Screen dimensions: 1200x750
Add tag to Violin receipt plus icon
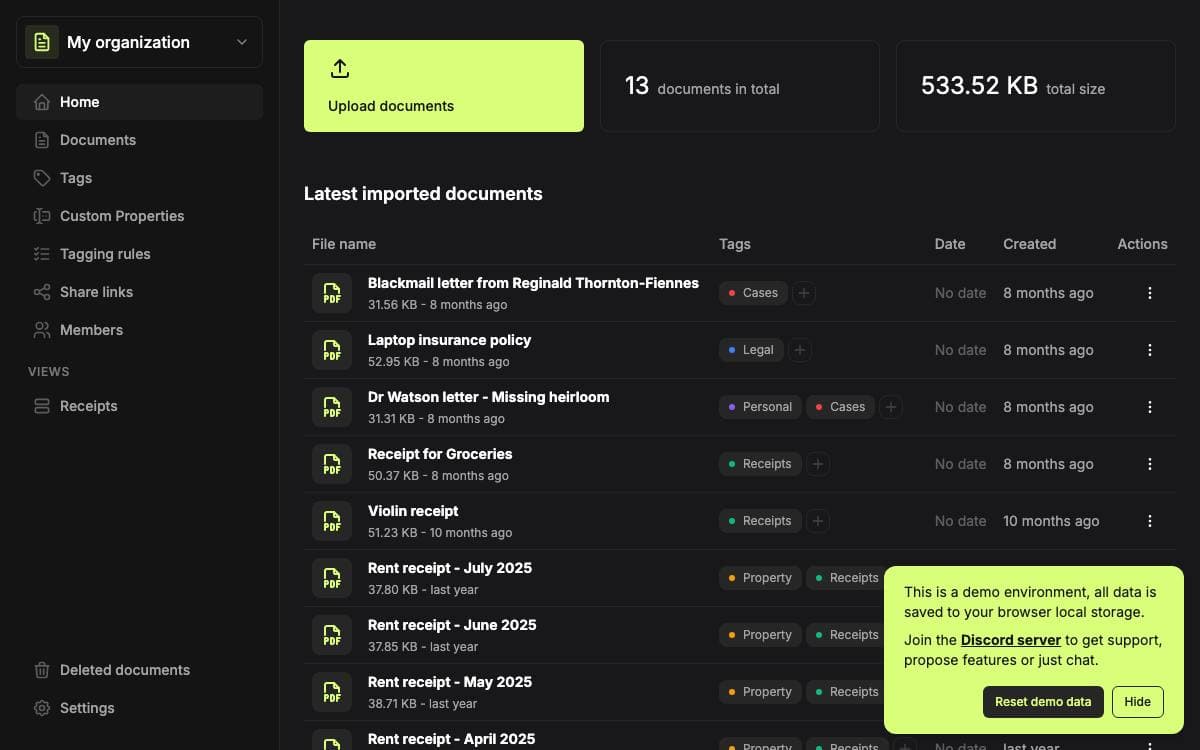(818, 521)
